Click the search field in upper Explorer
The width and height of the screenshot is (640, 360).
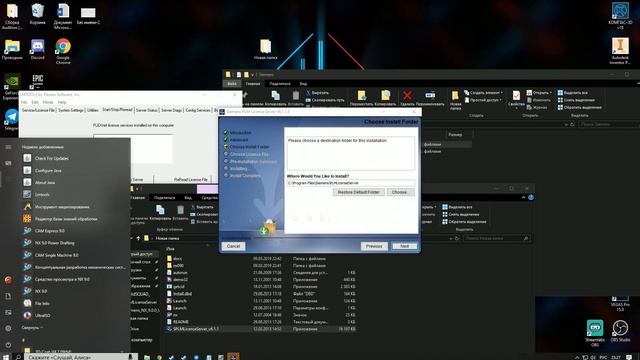point(608,124)
